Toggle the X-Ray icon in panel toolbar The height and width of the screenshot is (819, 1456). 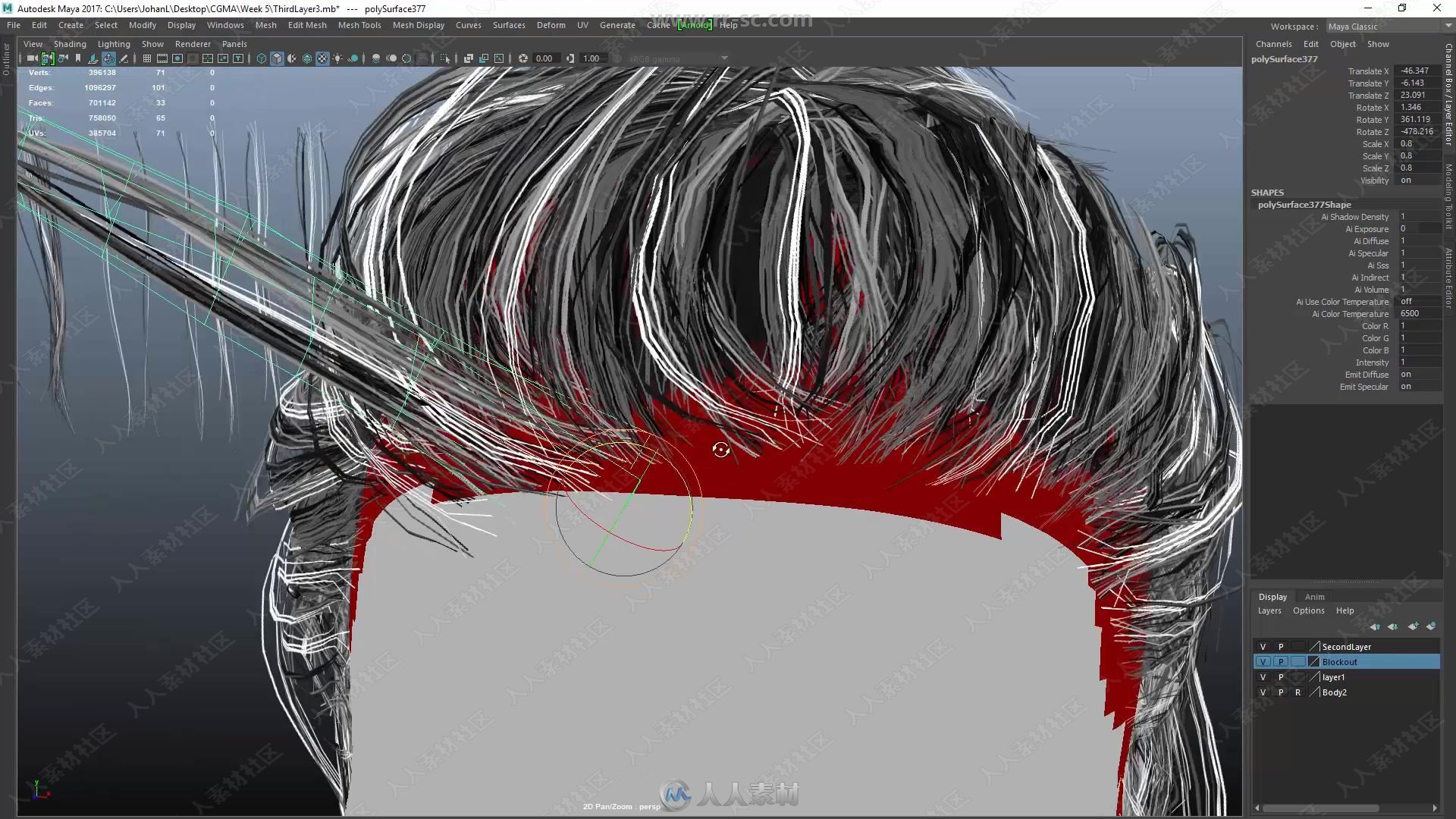[468, 58]
